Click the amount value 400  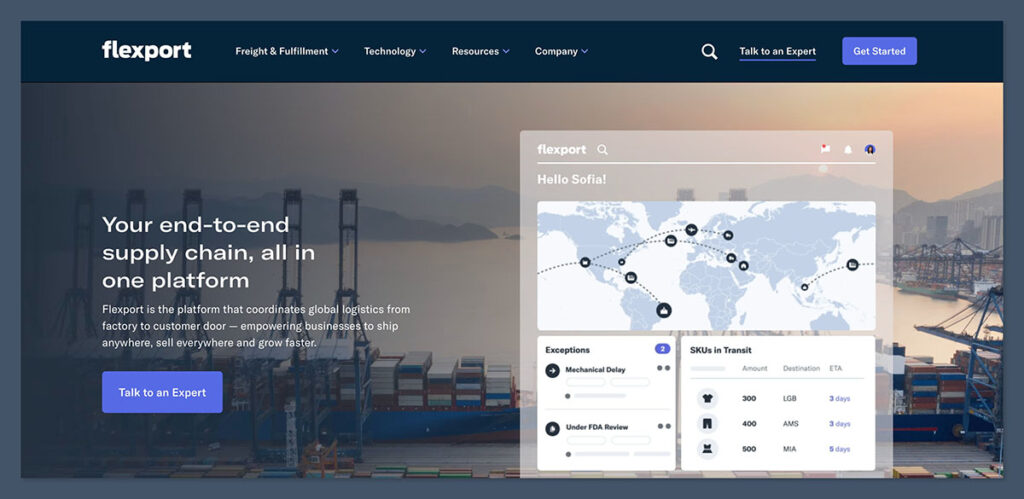point(749,424)
